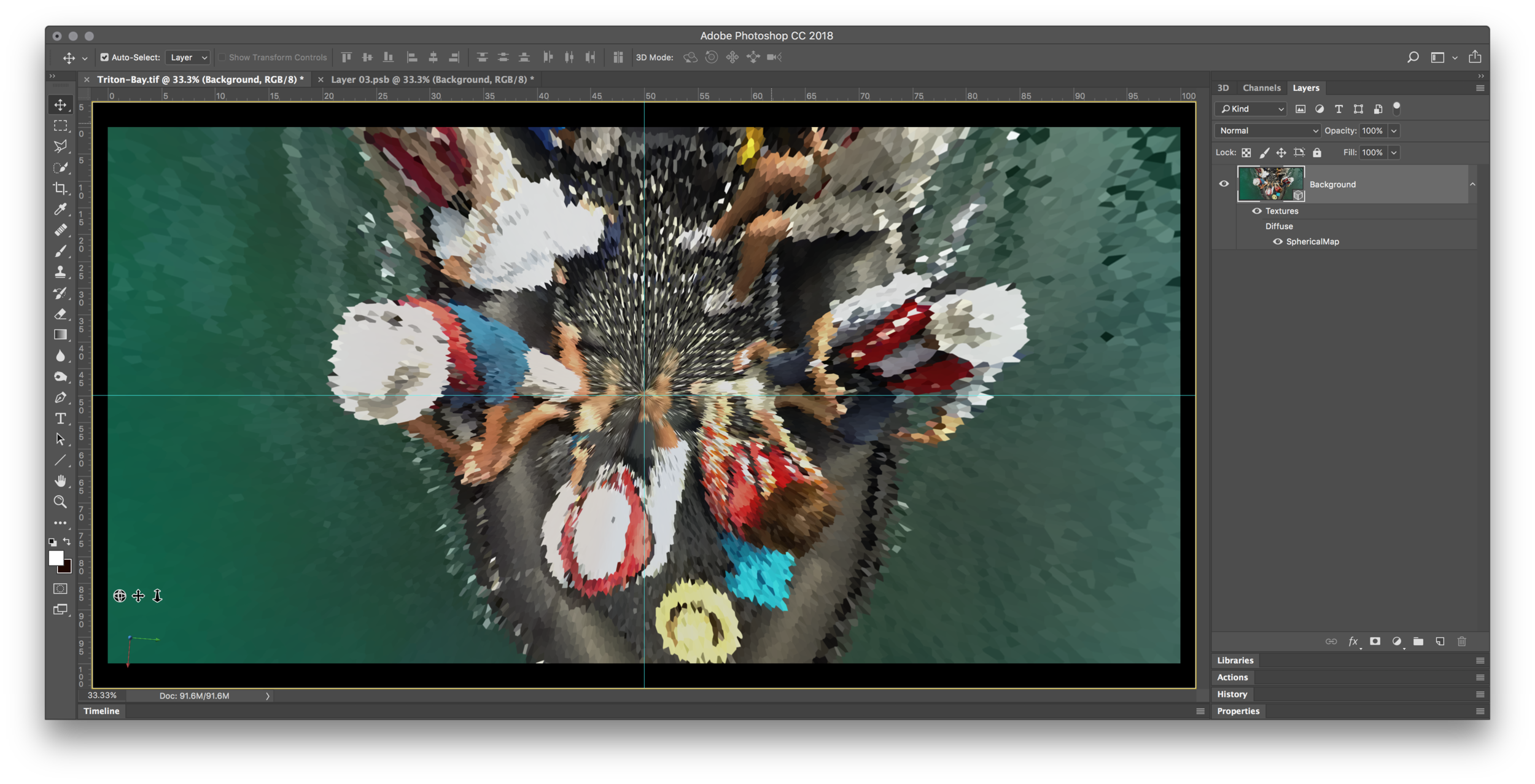The height and width of the screenshot is (784, 1535).
Task: Click the Dolly 3D camera on-canvas control
Action: pos(157,596)
